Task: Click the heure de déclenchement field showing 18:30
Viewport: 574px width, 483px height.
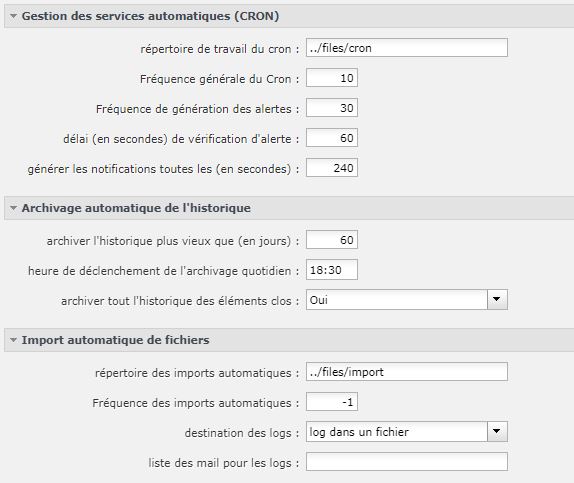Action: (x=332, y=270)
